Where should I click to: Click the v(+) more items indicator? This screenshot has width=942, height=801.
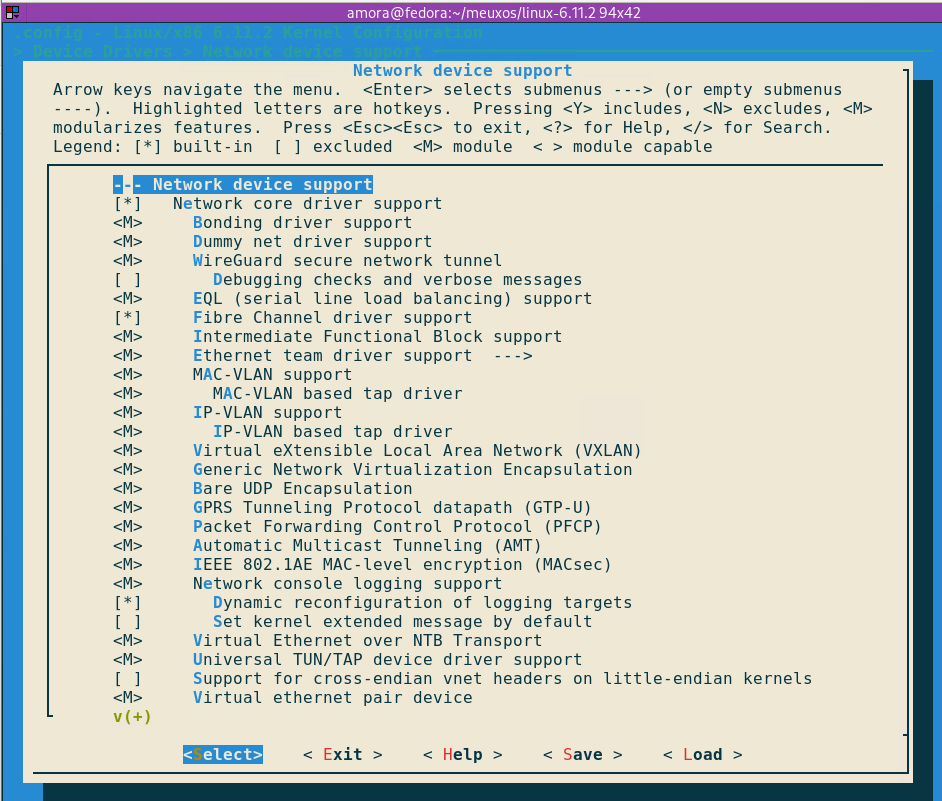(x=132, y=717)
